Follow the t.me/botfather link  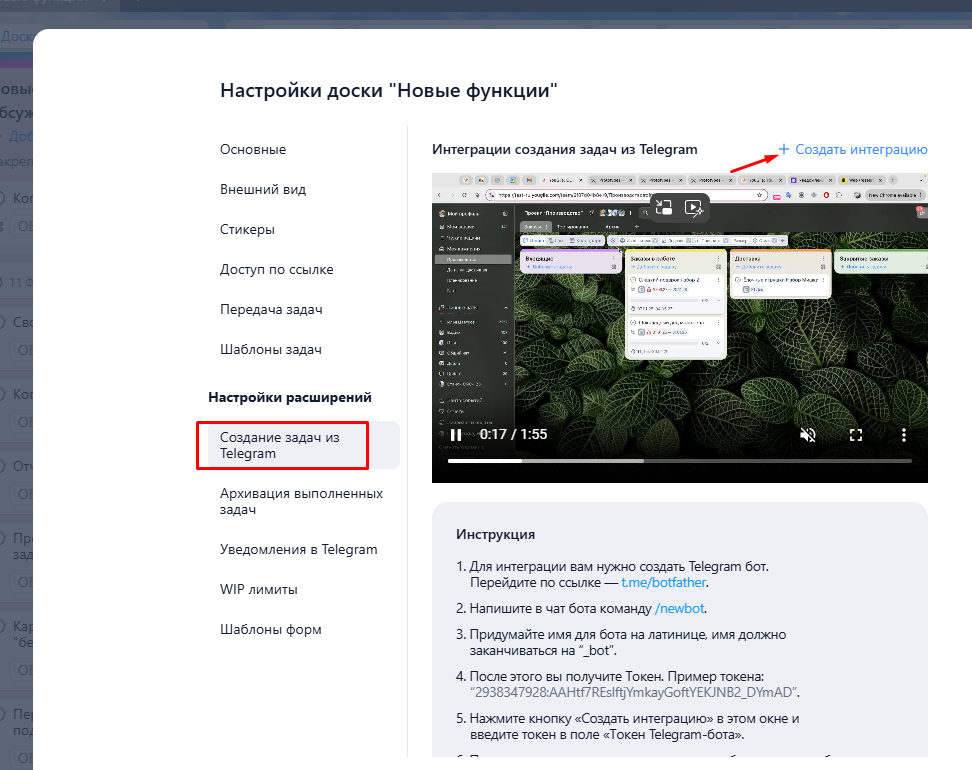[x=663, y=583]
